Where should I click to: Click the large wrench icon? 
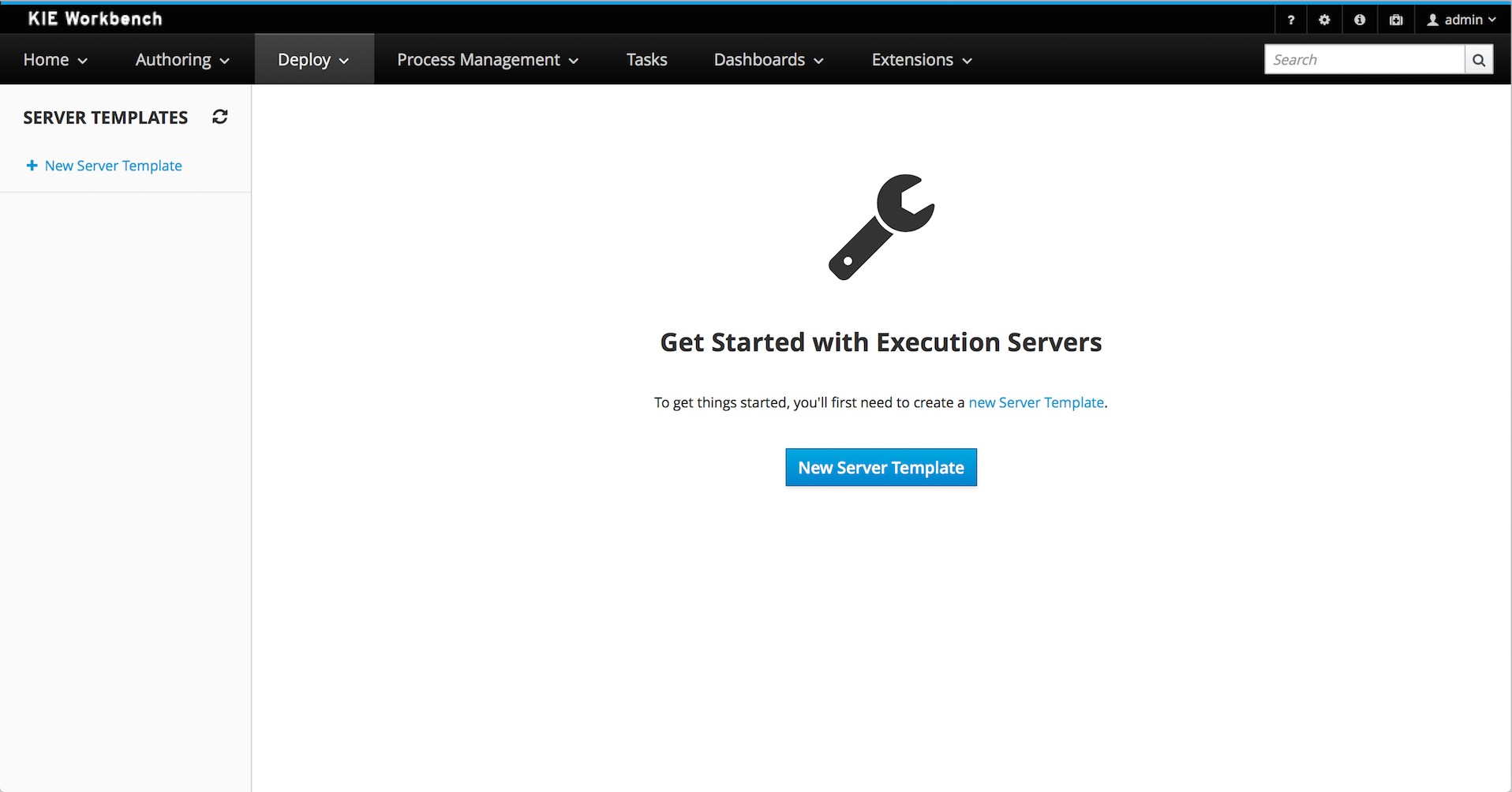click(x=881, y=227)
